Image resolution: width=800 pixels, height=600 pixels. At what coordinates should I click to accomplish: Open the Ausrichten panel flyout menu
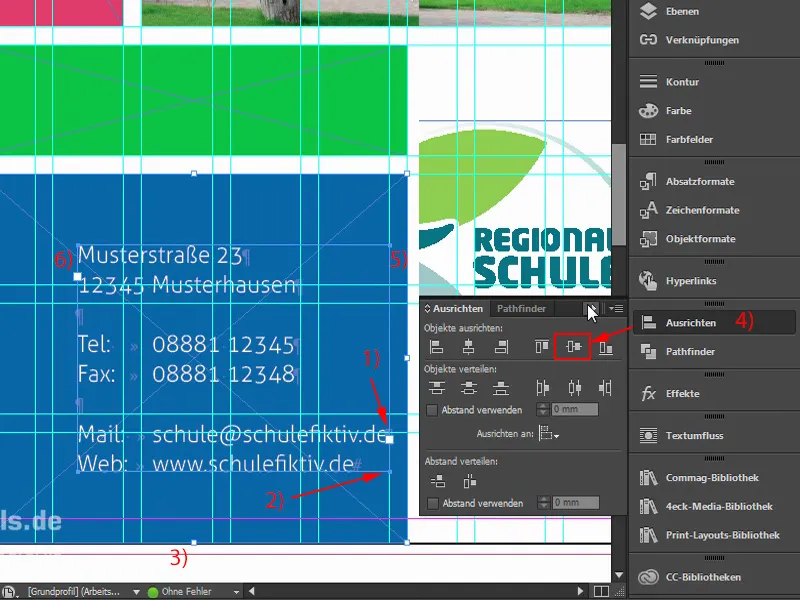tap(616, 309)
